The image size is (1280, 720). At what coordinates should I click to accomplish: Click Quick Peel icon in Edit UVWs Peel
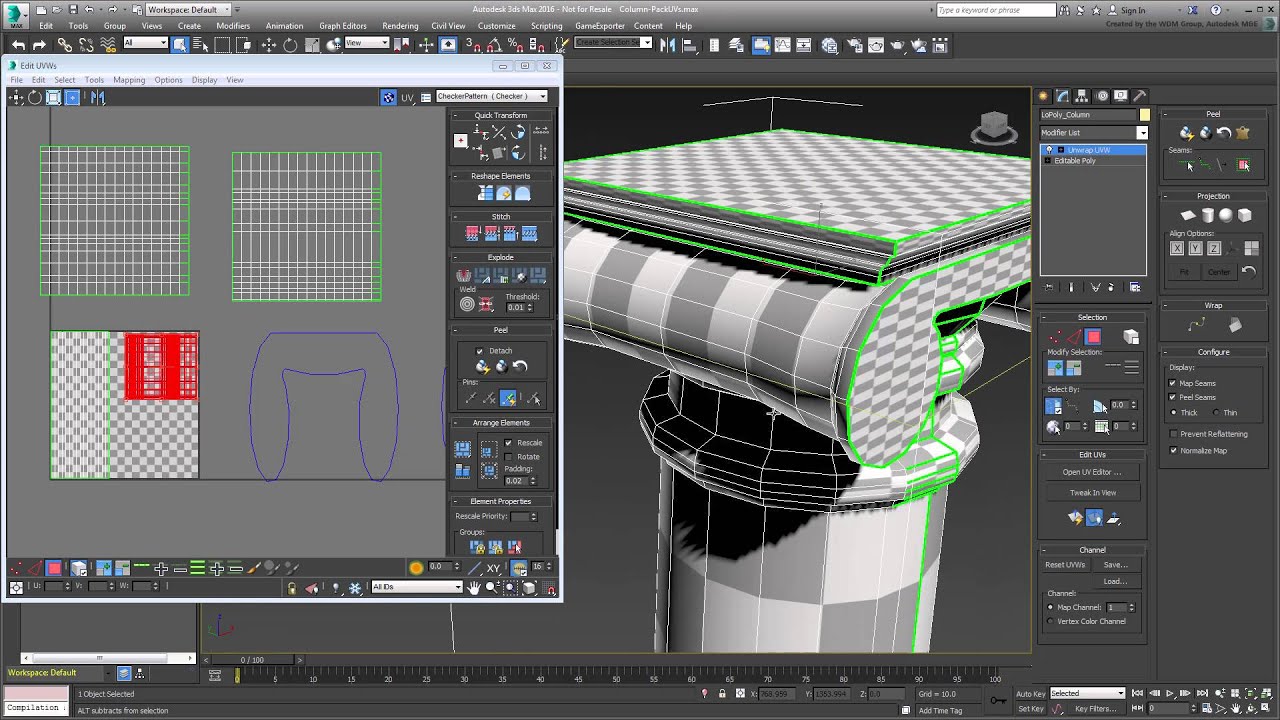point(483,367)
